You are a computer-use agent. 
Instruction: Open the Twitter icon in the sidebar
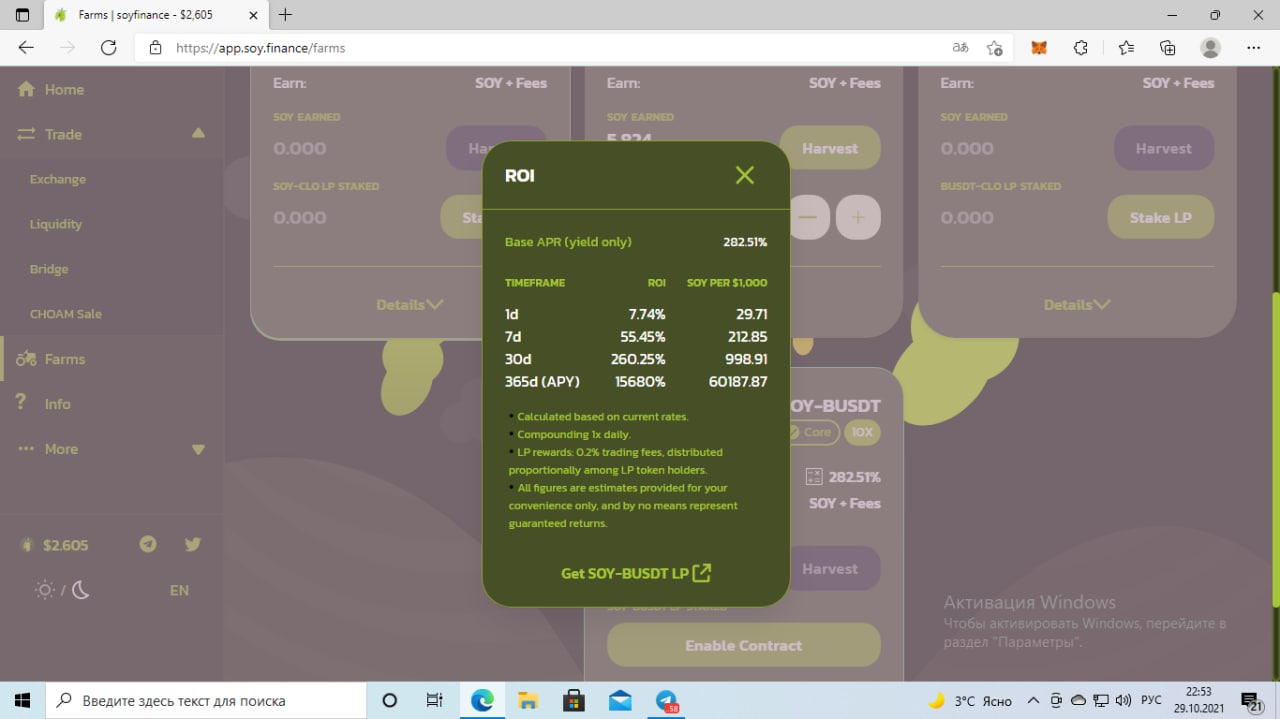pyautogui.click(x=193, y=544)
